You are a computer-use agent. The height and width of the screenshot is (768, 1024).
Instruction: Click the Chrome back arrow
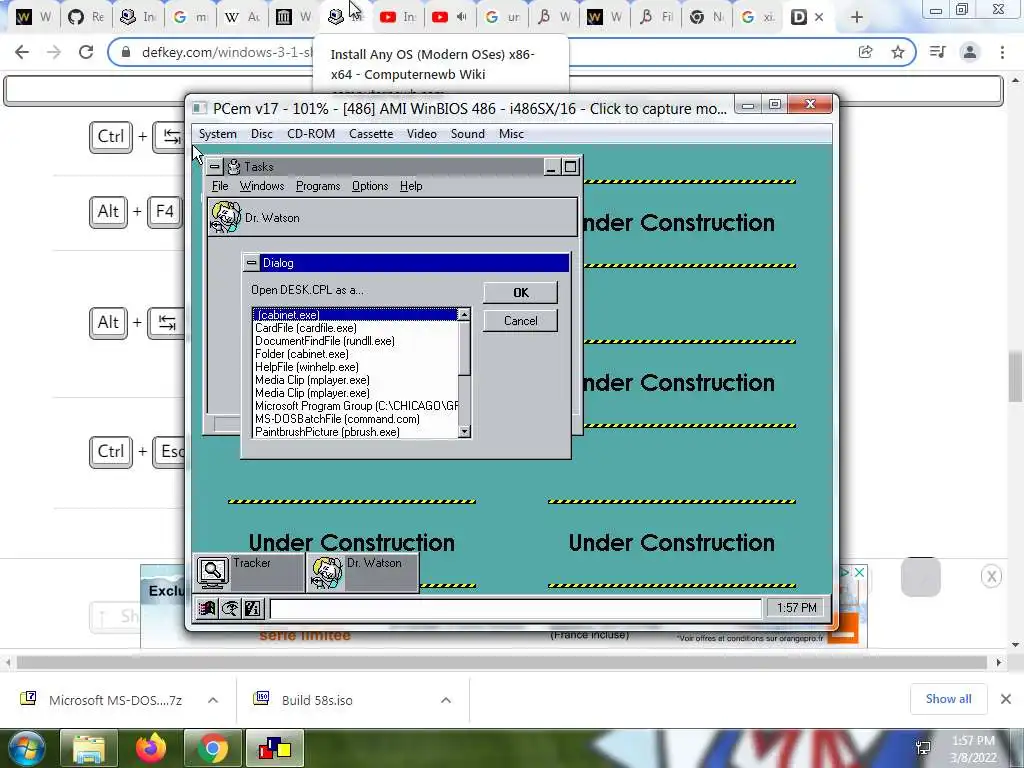(22, 52)
